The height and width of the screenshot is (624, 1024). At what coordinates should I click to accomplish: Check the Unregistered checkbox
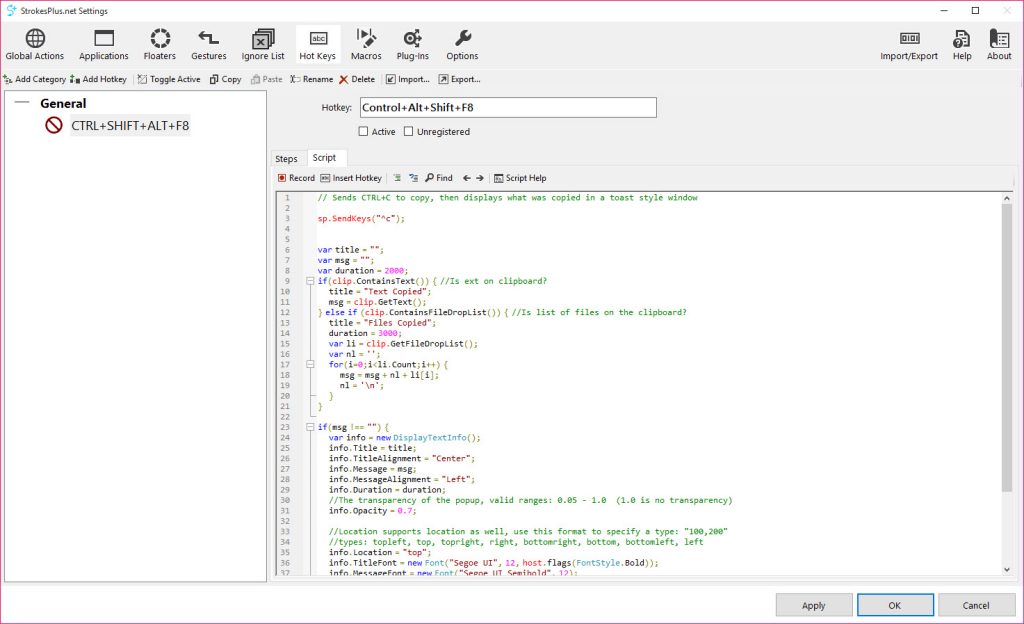[x=409, y=132]
